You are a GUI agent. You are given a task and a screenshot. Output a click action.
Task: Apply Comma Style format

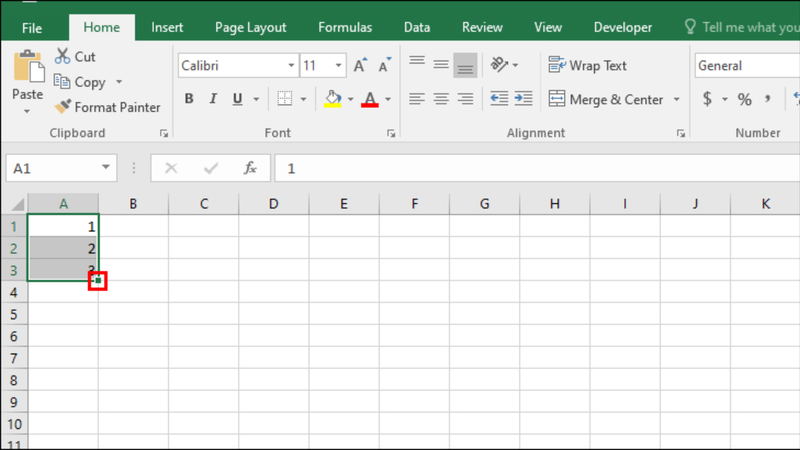click(768, 98)
